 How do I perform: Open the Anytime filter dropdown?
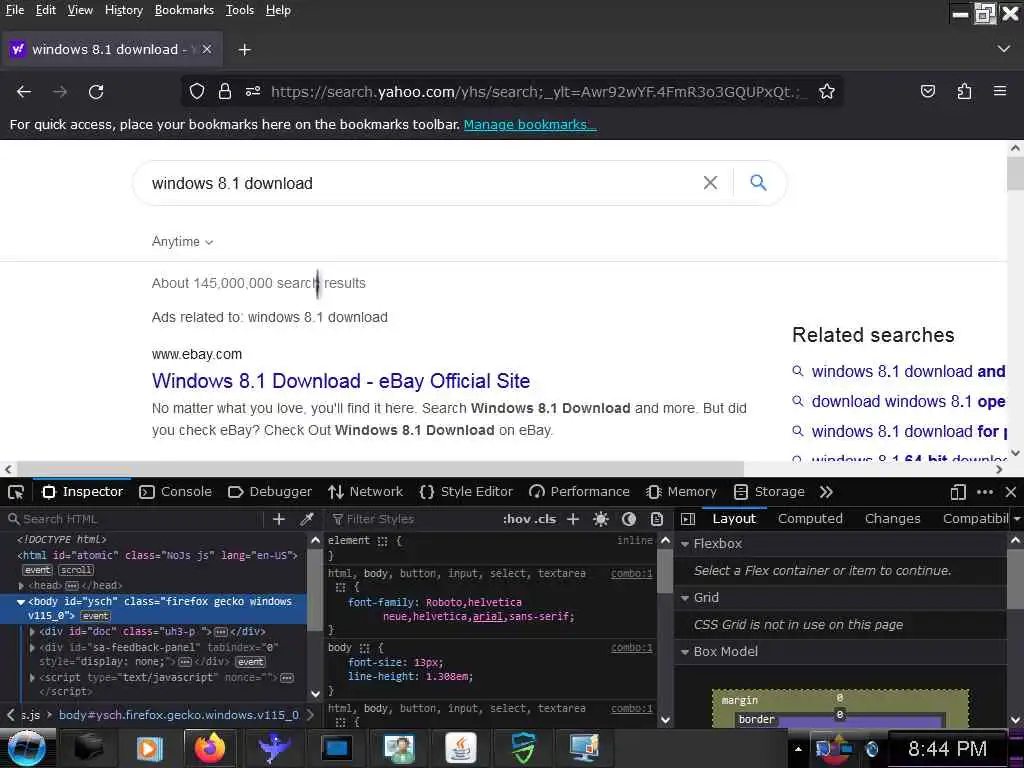[x=182, y=242]
